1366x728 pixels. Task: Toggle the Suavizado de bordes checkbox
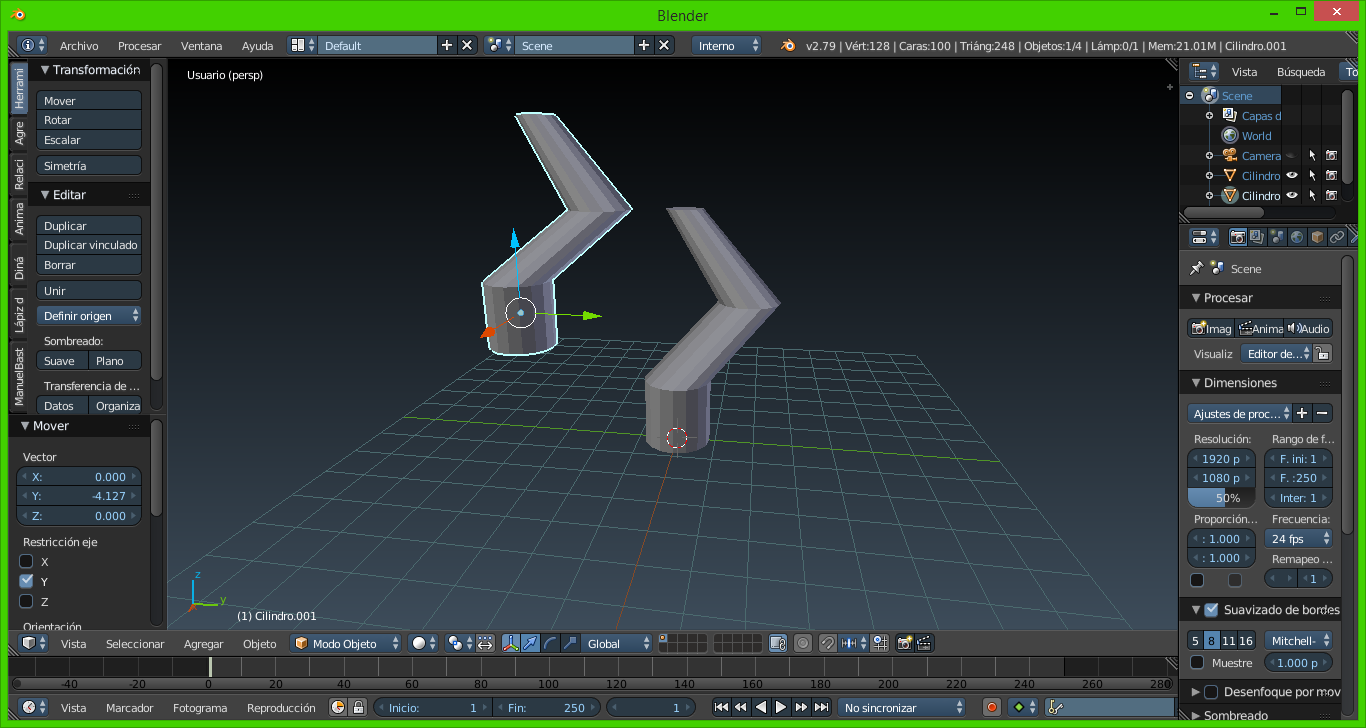tap(1211, 610)
